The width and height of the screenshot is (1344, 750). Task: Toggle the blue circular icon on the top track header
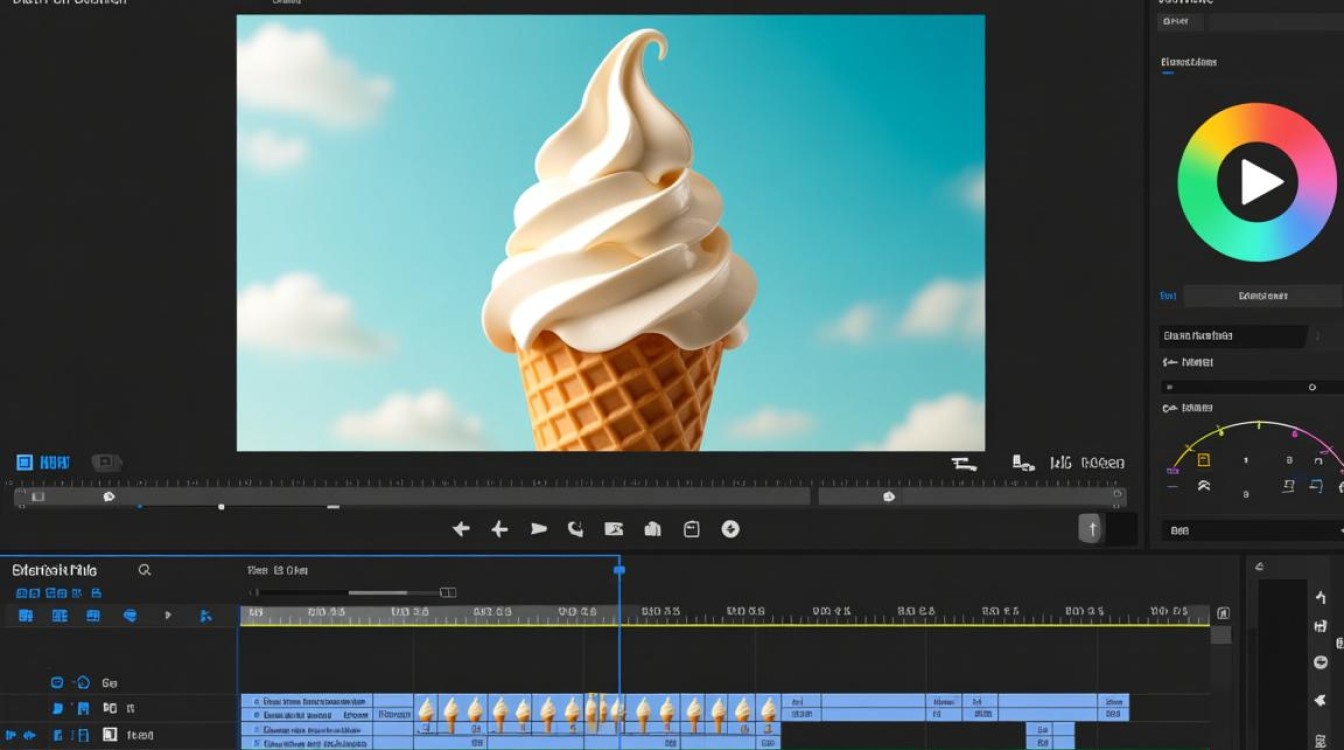83,683
